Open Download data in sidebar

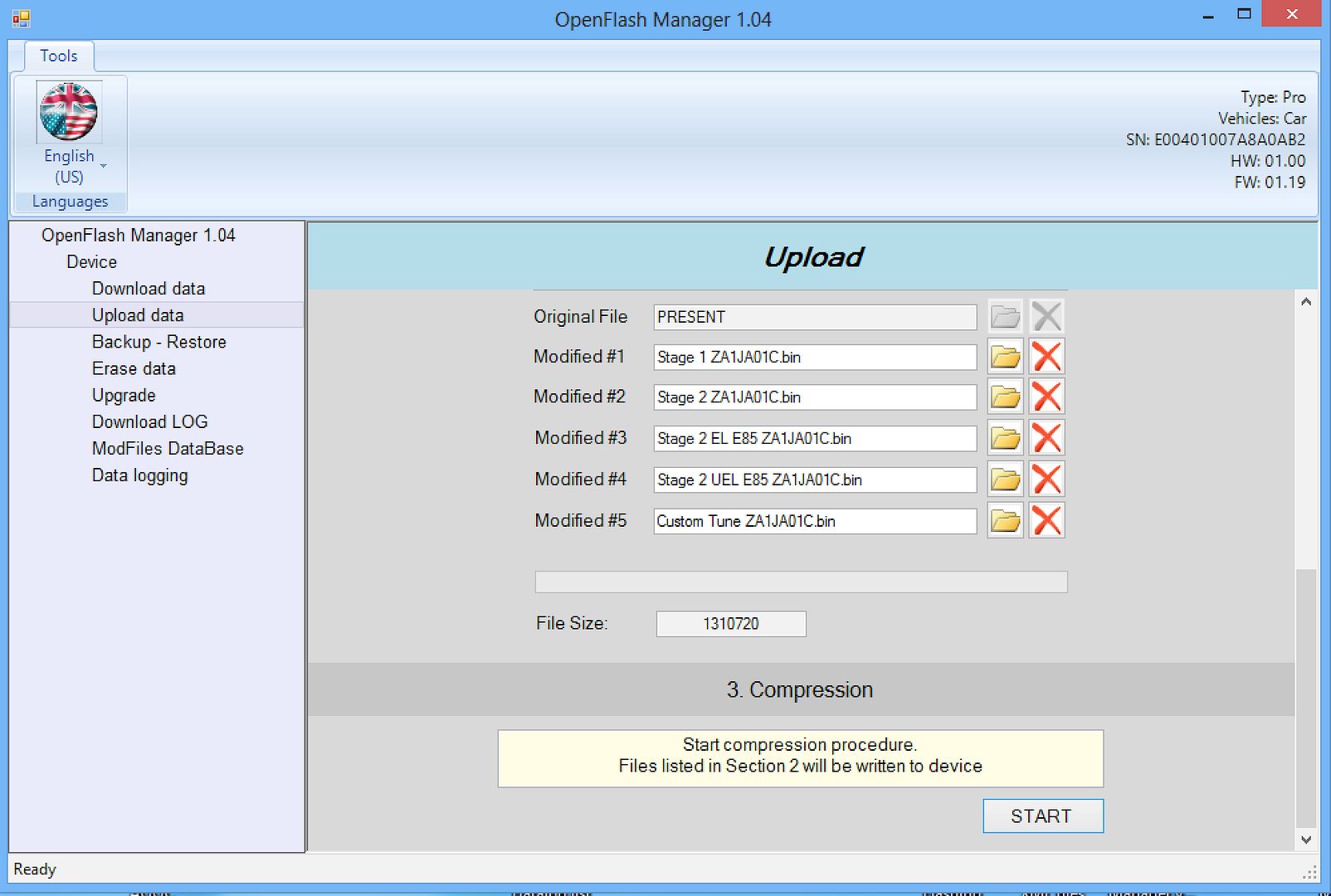[x=149, y=289]
